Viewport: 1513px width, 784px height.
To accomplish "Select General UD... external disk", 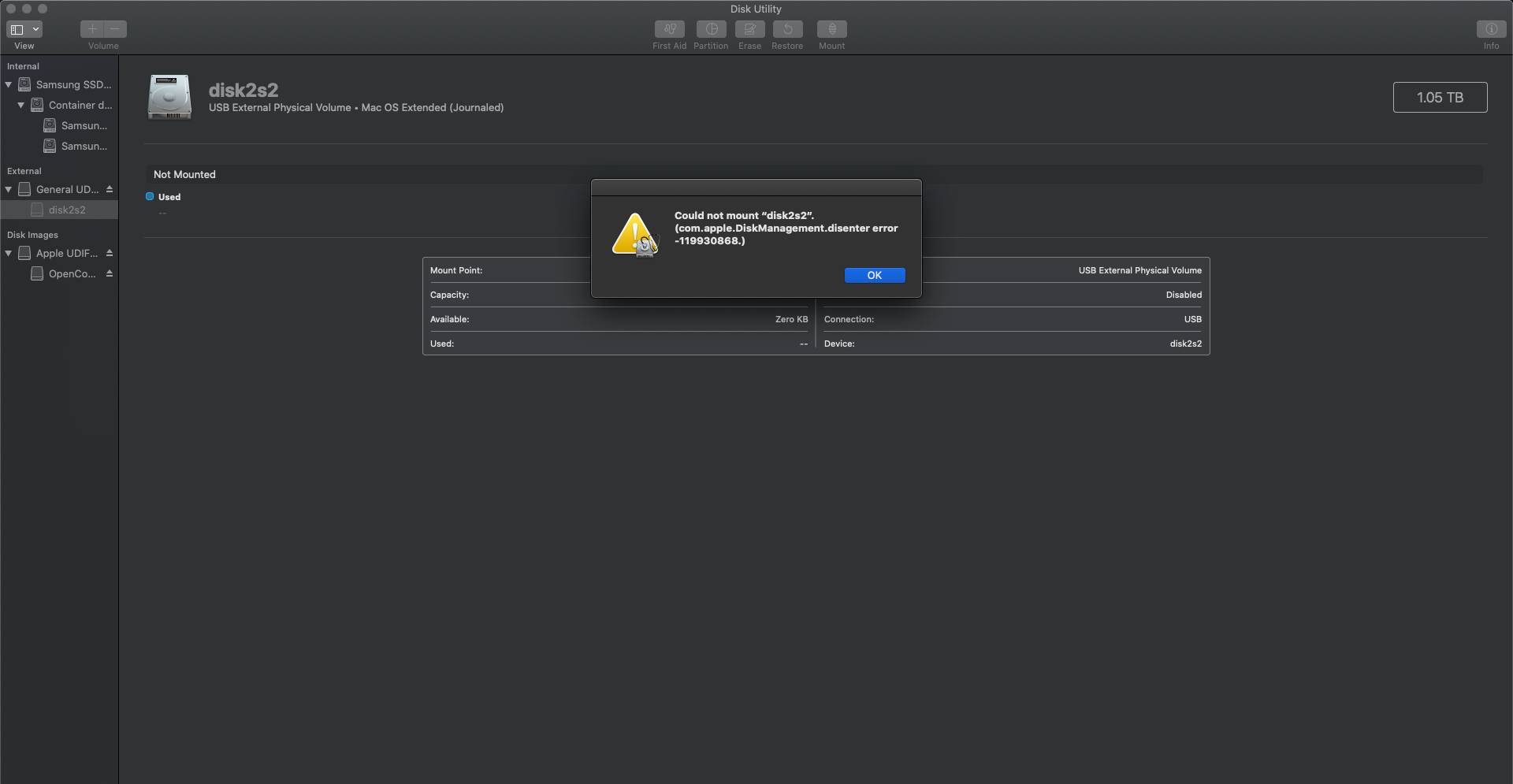I will tap(59, 189).
